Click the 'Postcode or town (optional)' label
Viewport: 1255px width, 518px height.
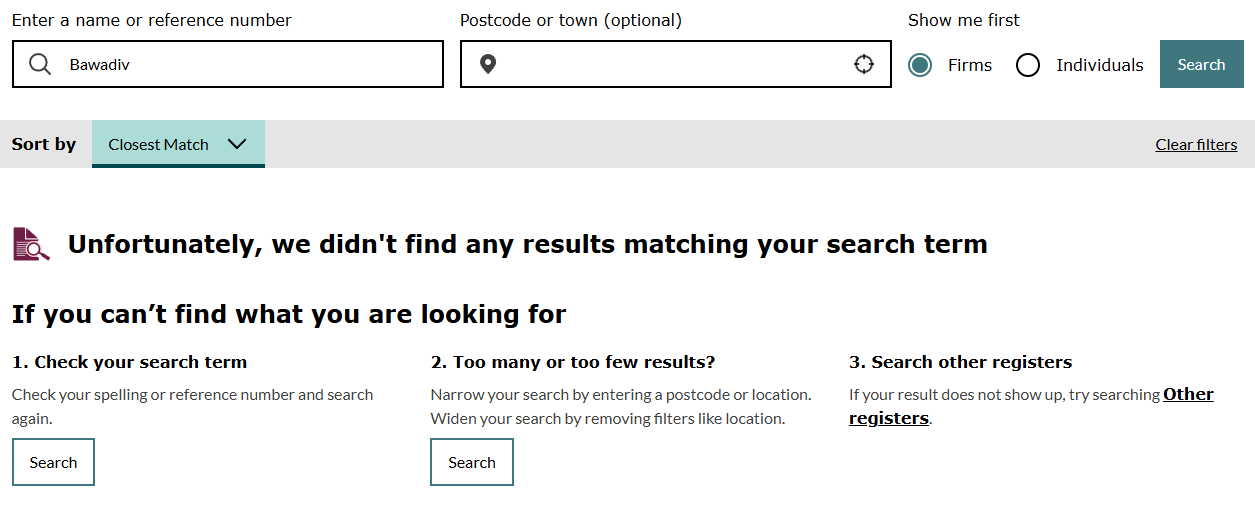[571, 20]
